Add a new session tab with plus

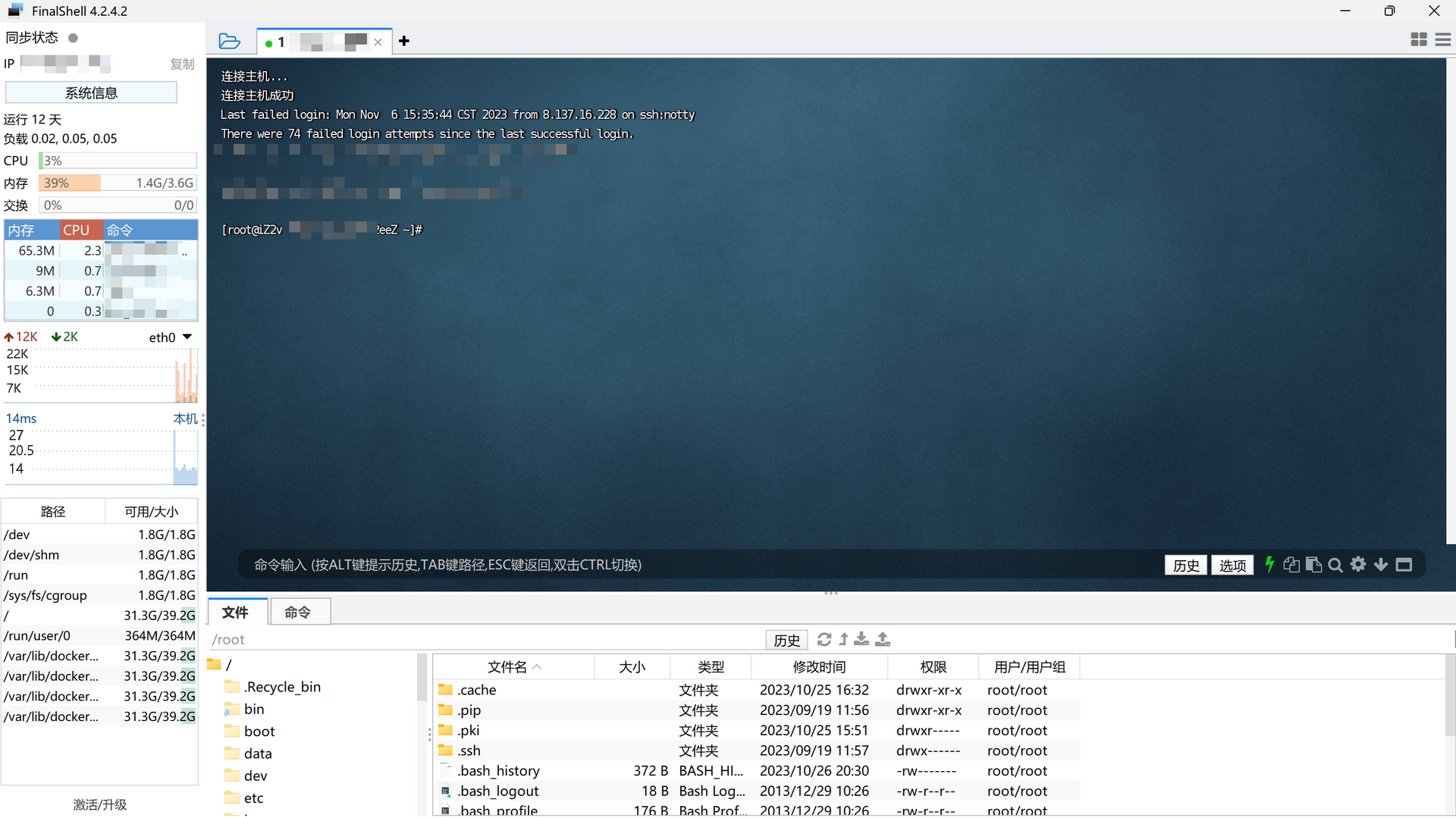(x=404, y=41)
